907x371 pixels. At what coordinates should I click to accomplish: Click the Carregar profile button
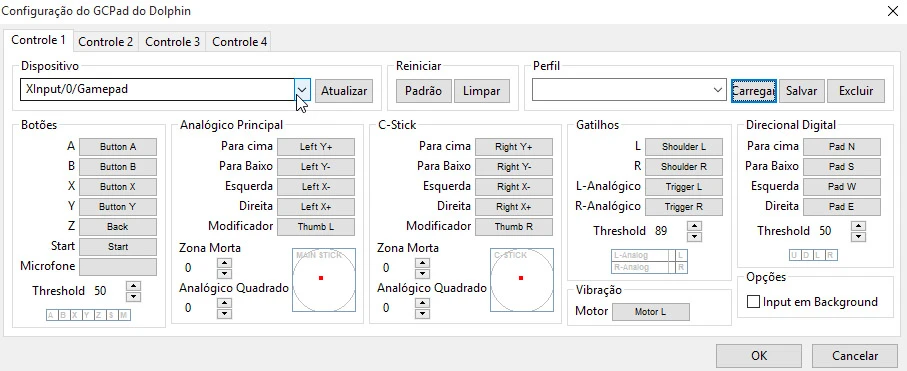(754, 91)
